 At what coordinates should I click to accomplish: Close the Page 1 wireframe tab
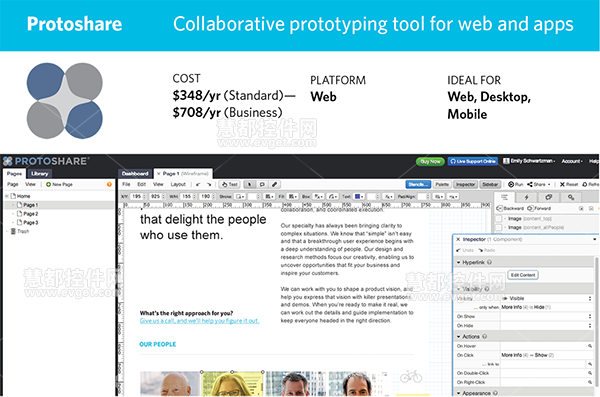click(159, 174)
